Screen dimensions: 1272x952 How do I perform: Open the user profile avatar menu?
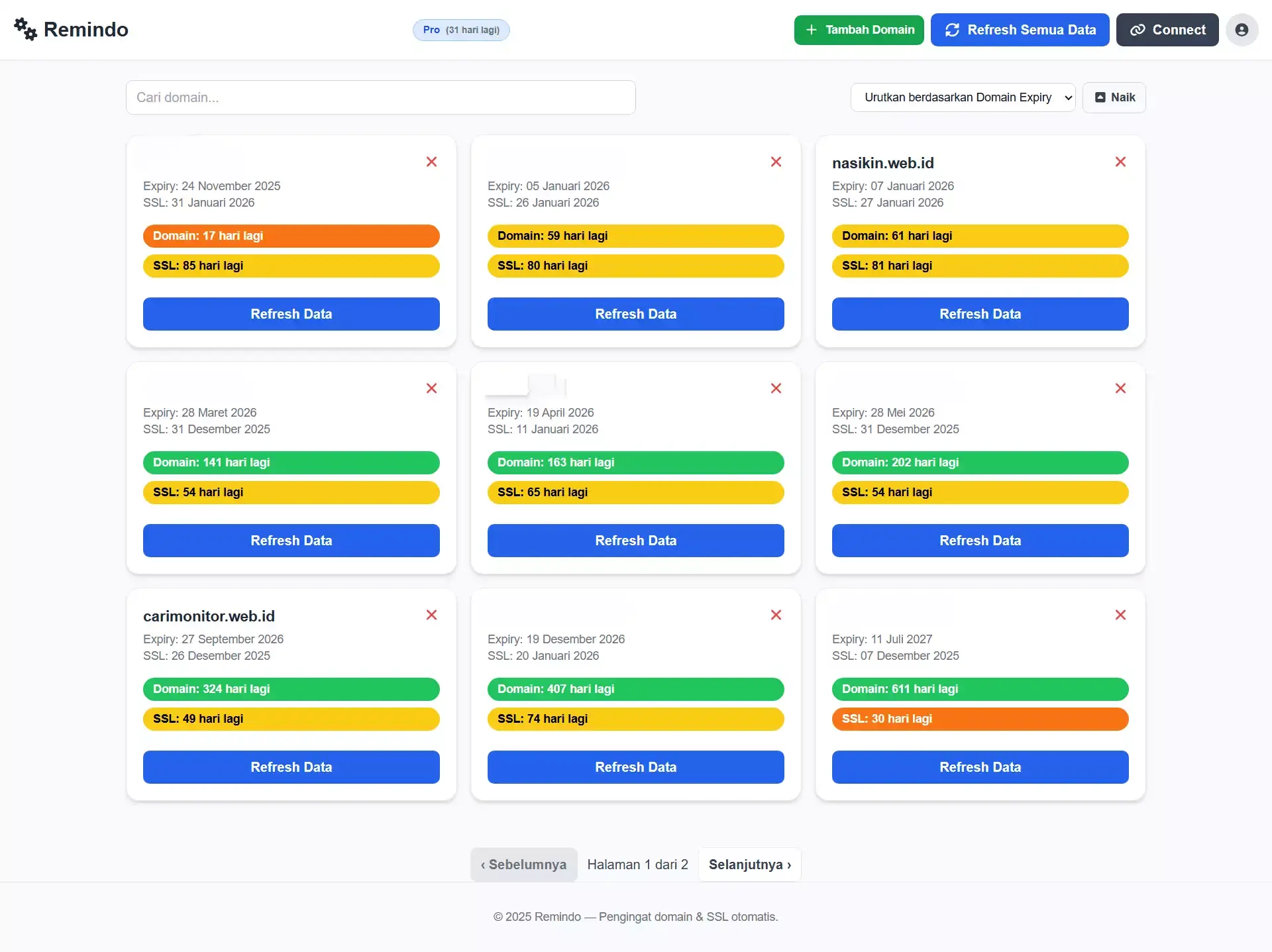click(x=1242, y=30)
